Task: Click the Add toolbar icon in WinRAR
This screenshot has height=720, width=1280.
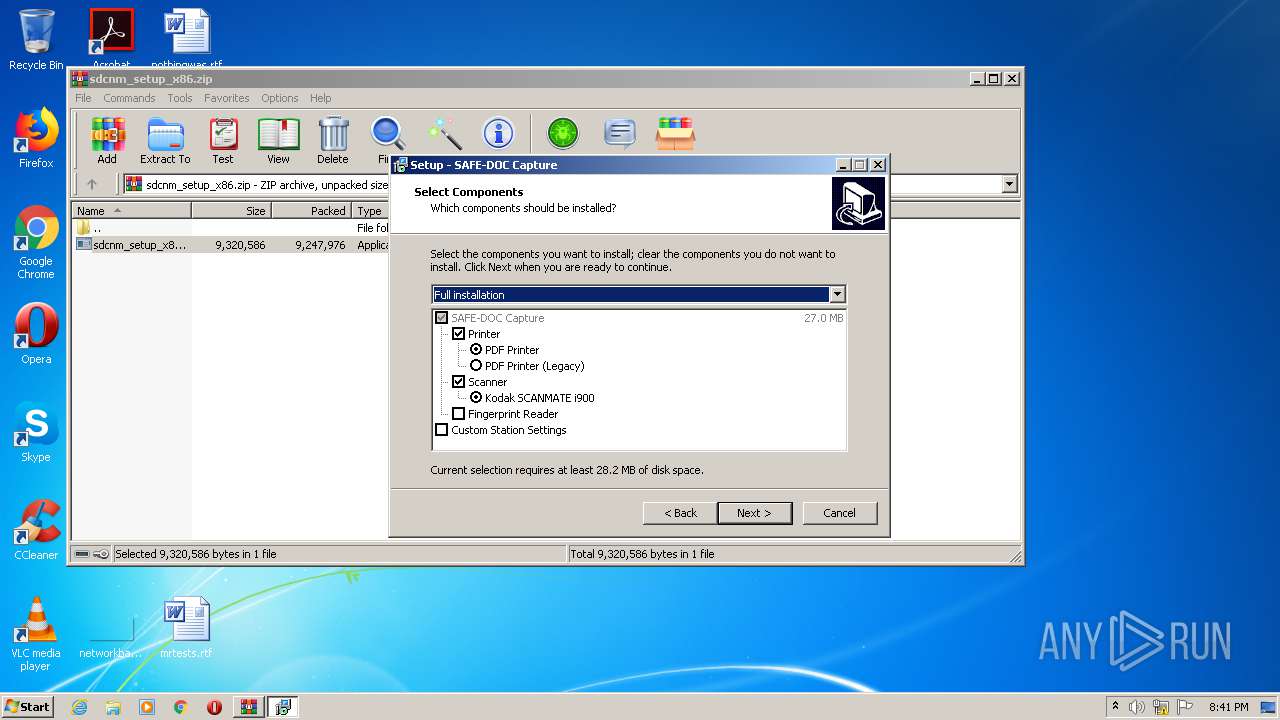Action: 107,139
